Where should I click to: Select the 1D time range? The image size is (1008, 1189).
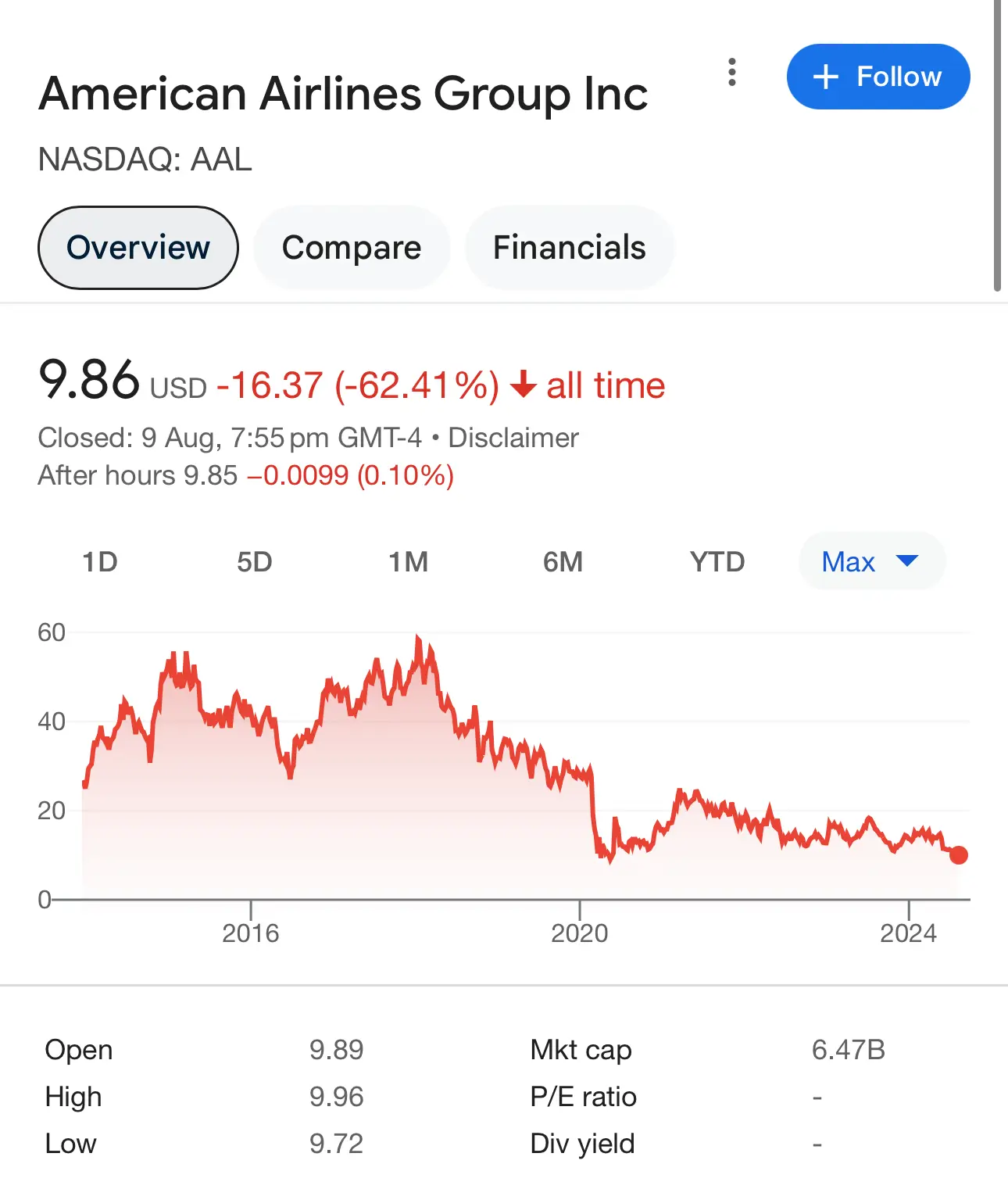(x=100, y=561)
